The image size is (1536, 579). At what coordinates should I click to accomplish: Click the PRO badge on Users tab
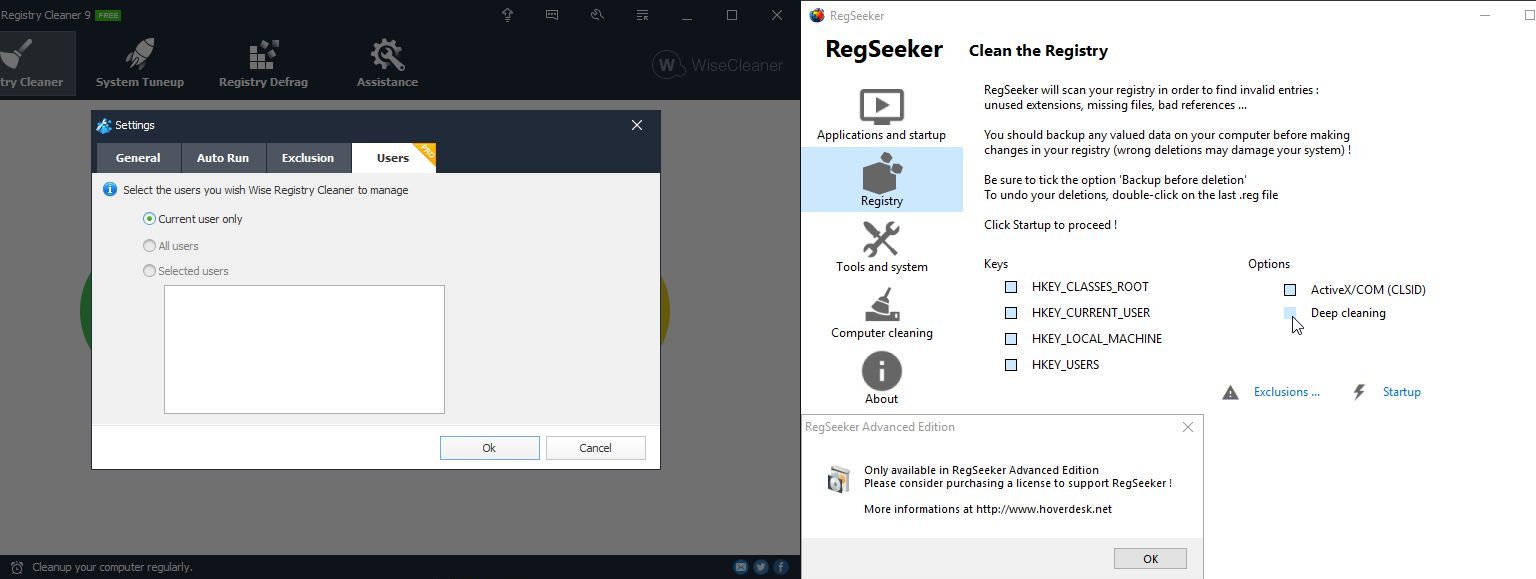pyautogui.click(x=426, y=152)
